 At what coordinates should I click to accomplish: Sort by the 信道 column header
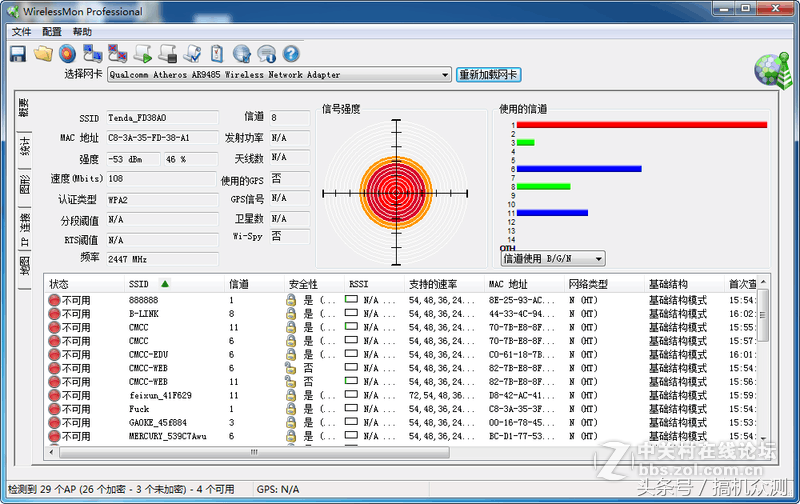click(x=254, y=284)
